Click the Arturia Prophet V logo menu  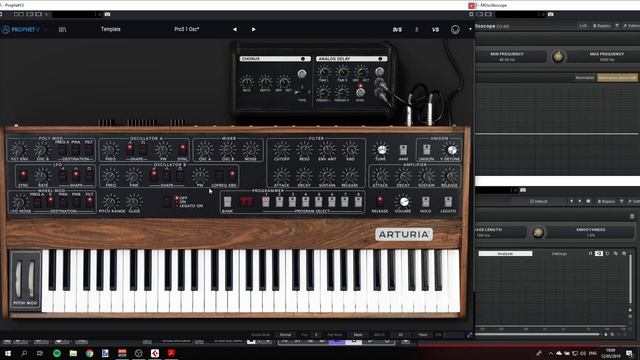pyautogui.click(x=21, y=29)
